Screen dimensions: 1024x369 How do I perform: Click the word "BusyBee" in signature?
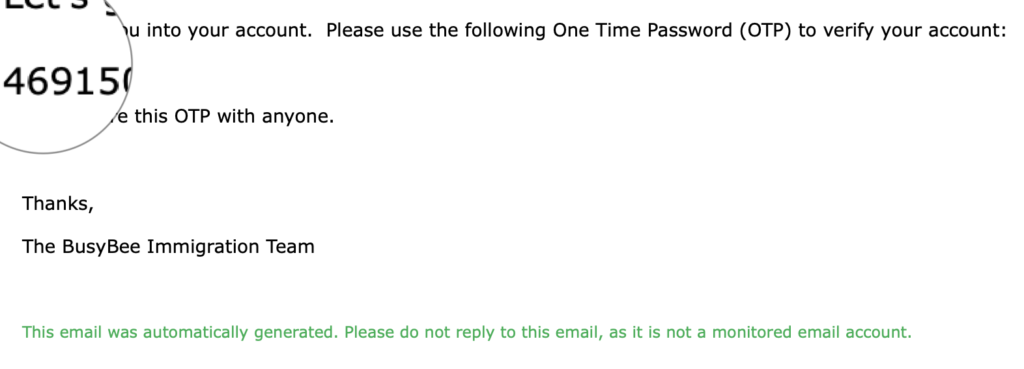101,246
